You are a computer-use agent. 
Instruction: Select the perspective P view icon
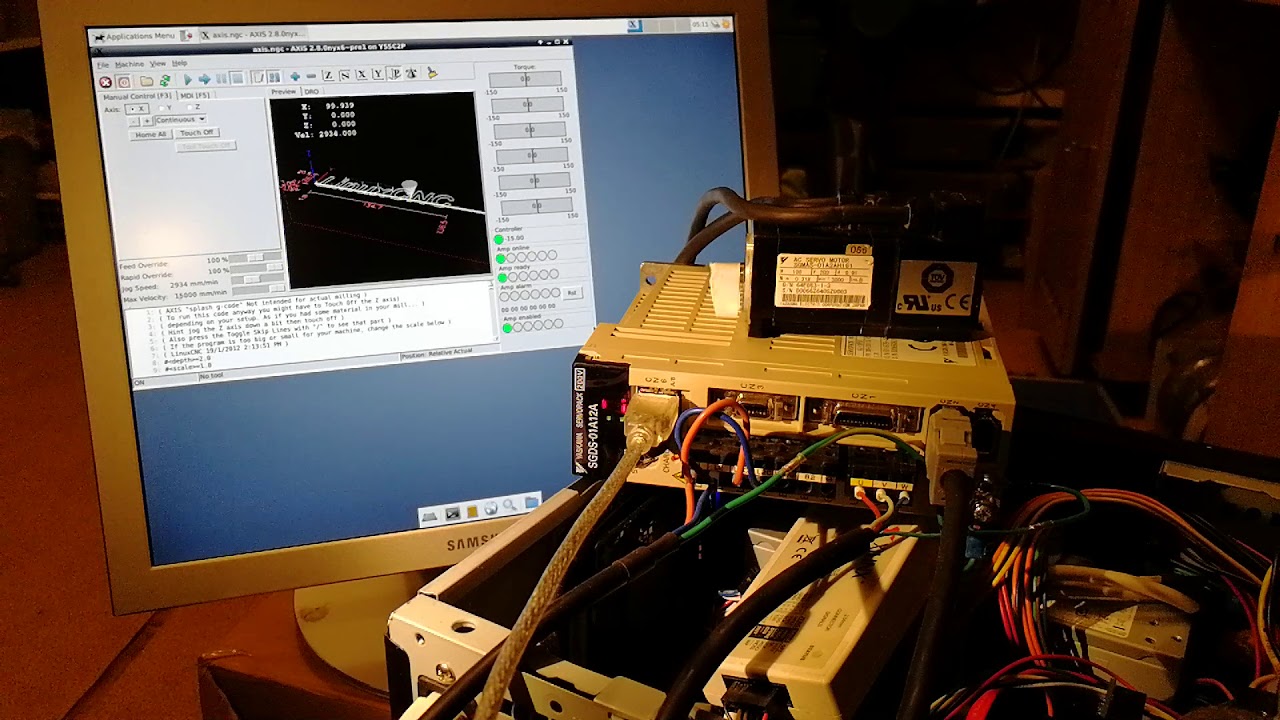[395, 74]
